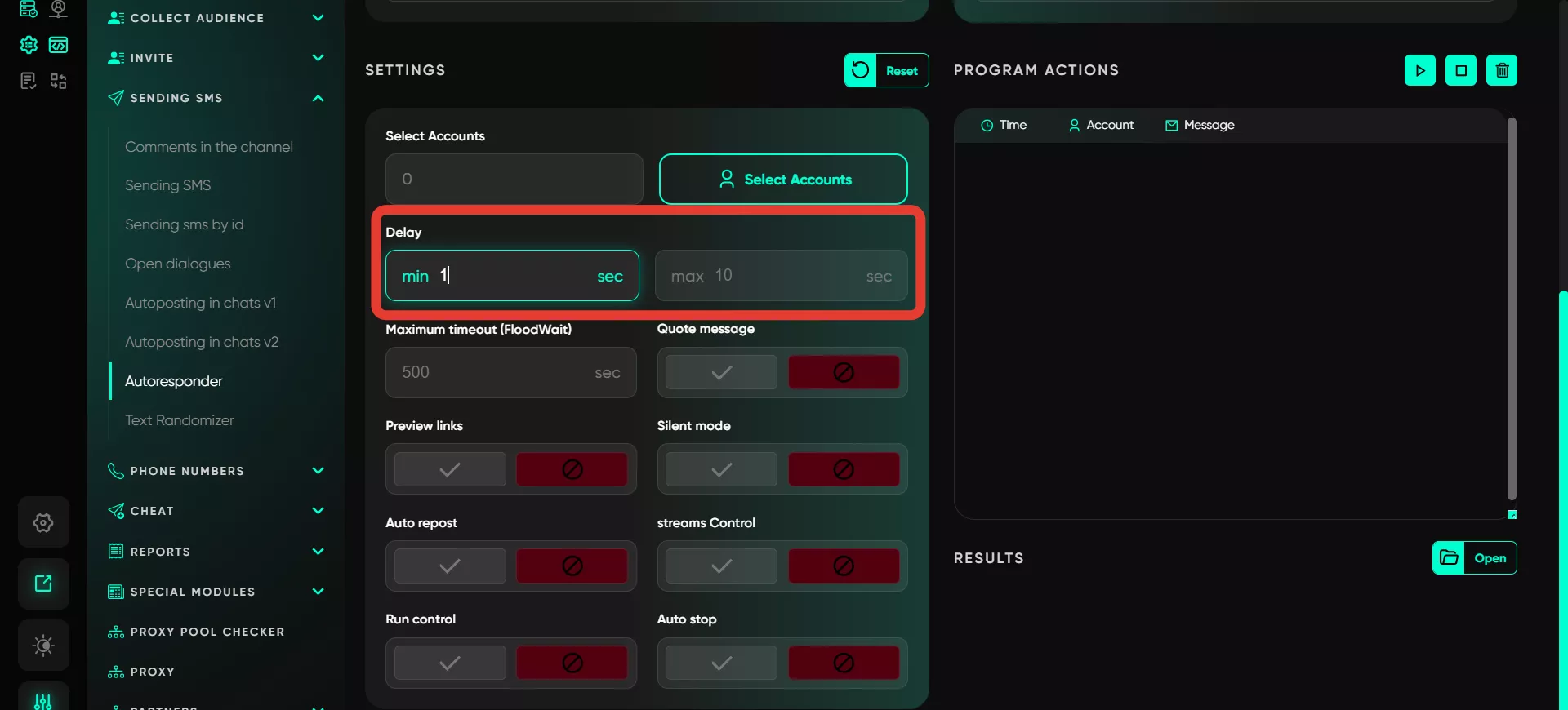Click the envelope icon by Message column
Image resolution: width=1568 pixels, height=710 pixels.
tap(1171, 125)
